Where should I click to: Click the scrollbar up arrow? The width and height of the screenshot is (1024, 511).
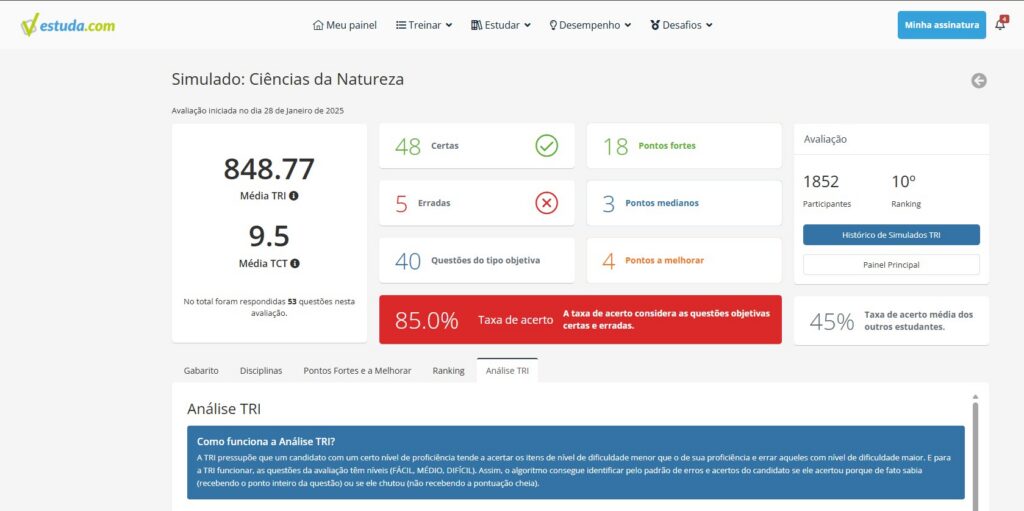(x=975, y=397)
